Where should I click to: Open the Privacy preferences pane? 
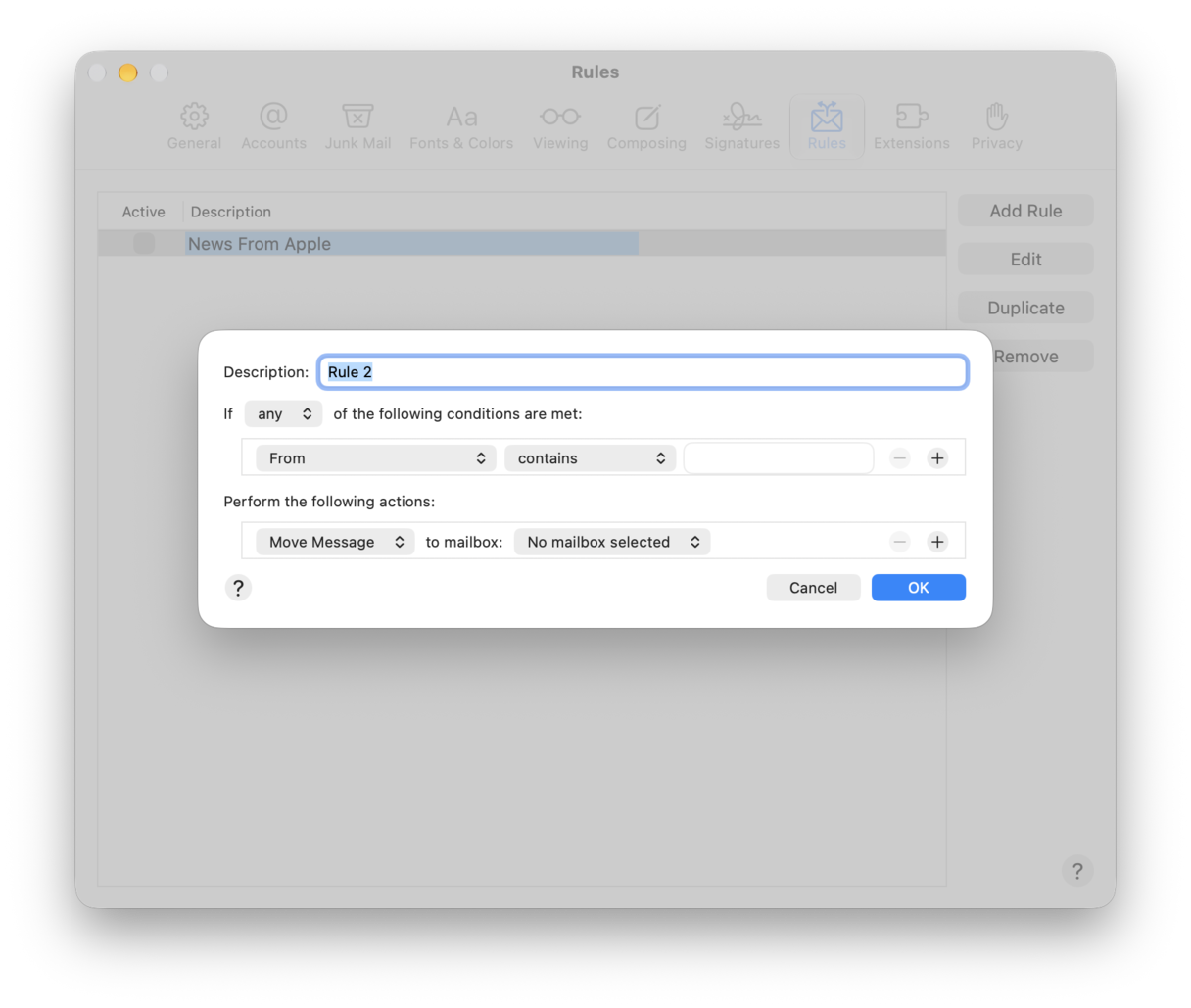(x=996, y=126)
